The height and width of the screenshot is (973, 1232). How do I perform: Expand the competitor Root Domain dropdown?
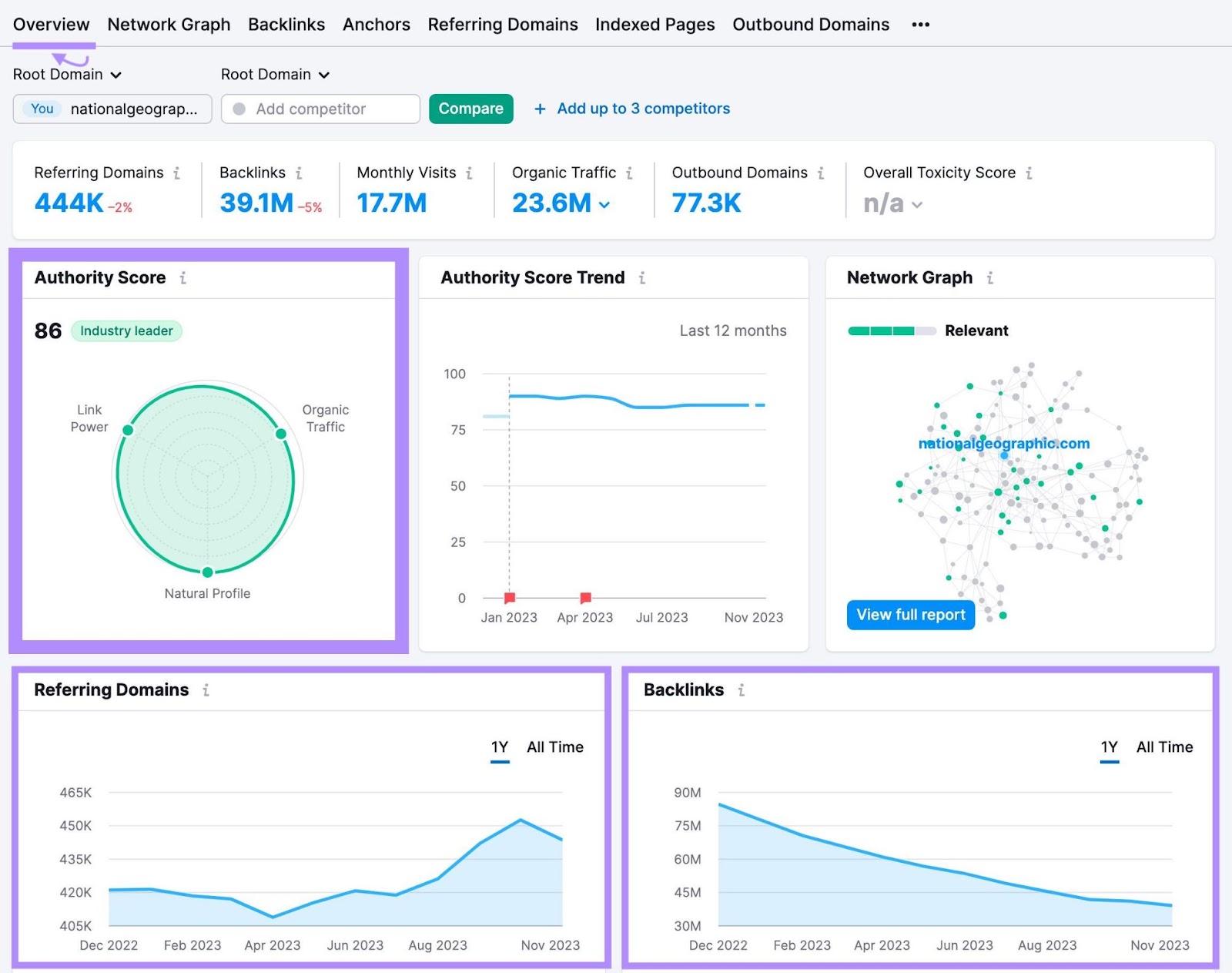pyautogui.click(x=275, y=75)
